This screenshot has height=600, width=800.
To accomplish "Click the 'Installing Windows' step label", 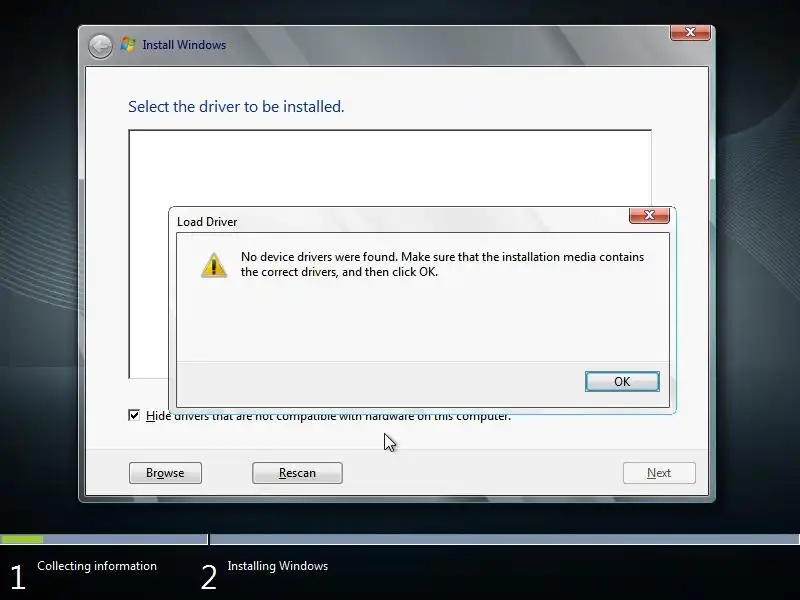I will (x=278, y=566).
